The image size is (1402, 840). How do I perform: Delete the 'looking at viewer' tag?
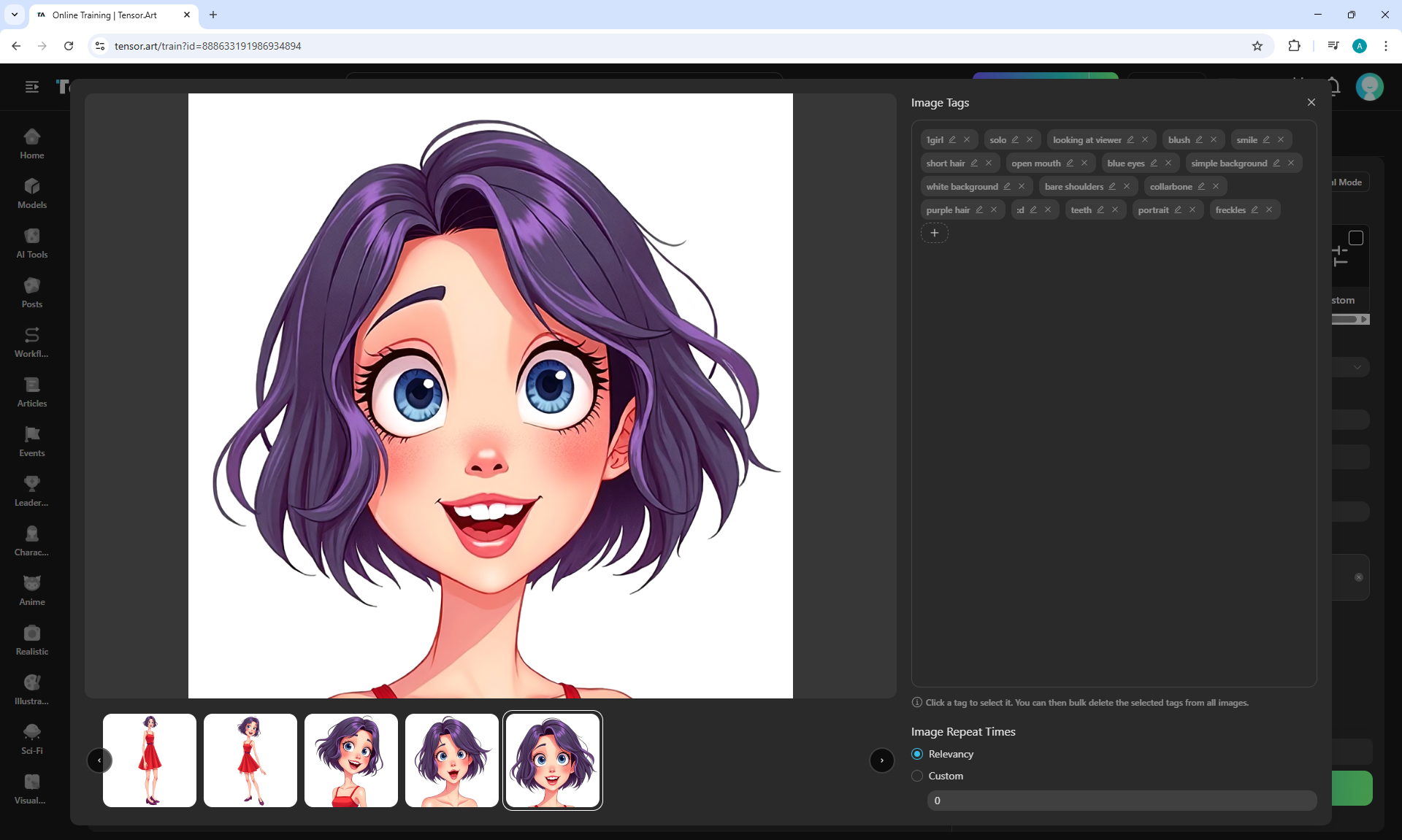point(1145,140)
